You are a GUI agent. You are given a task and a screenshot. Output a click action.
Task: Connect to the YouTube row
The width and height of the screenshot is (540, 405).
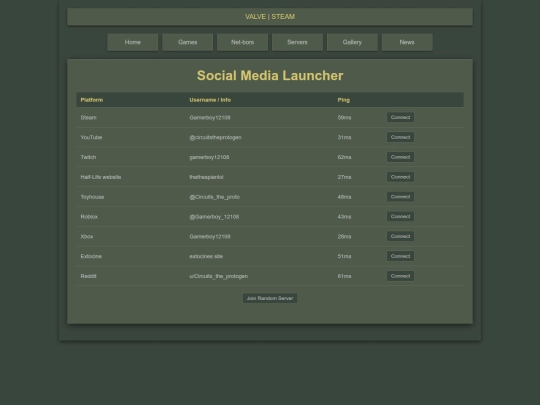coord(401,137)
